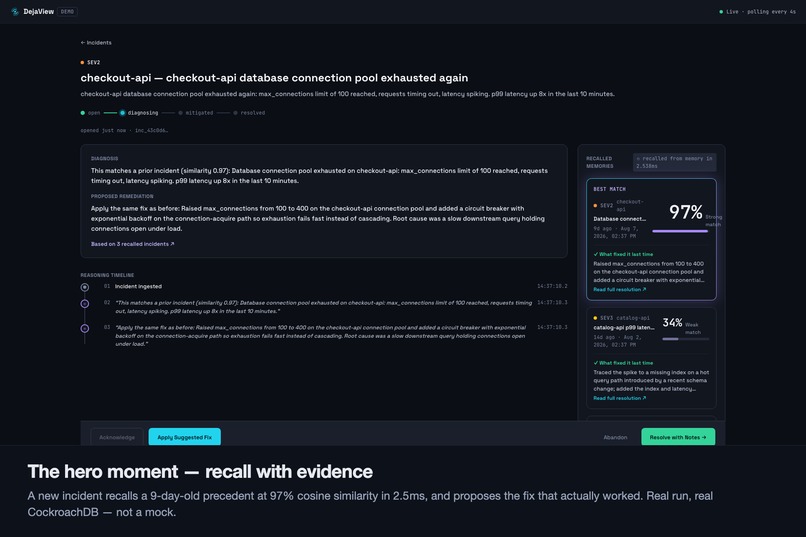Open the Best Match incident card title

tap(619, 219)
